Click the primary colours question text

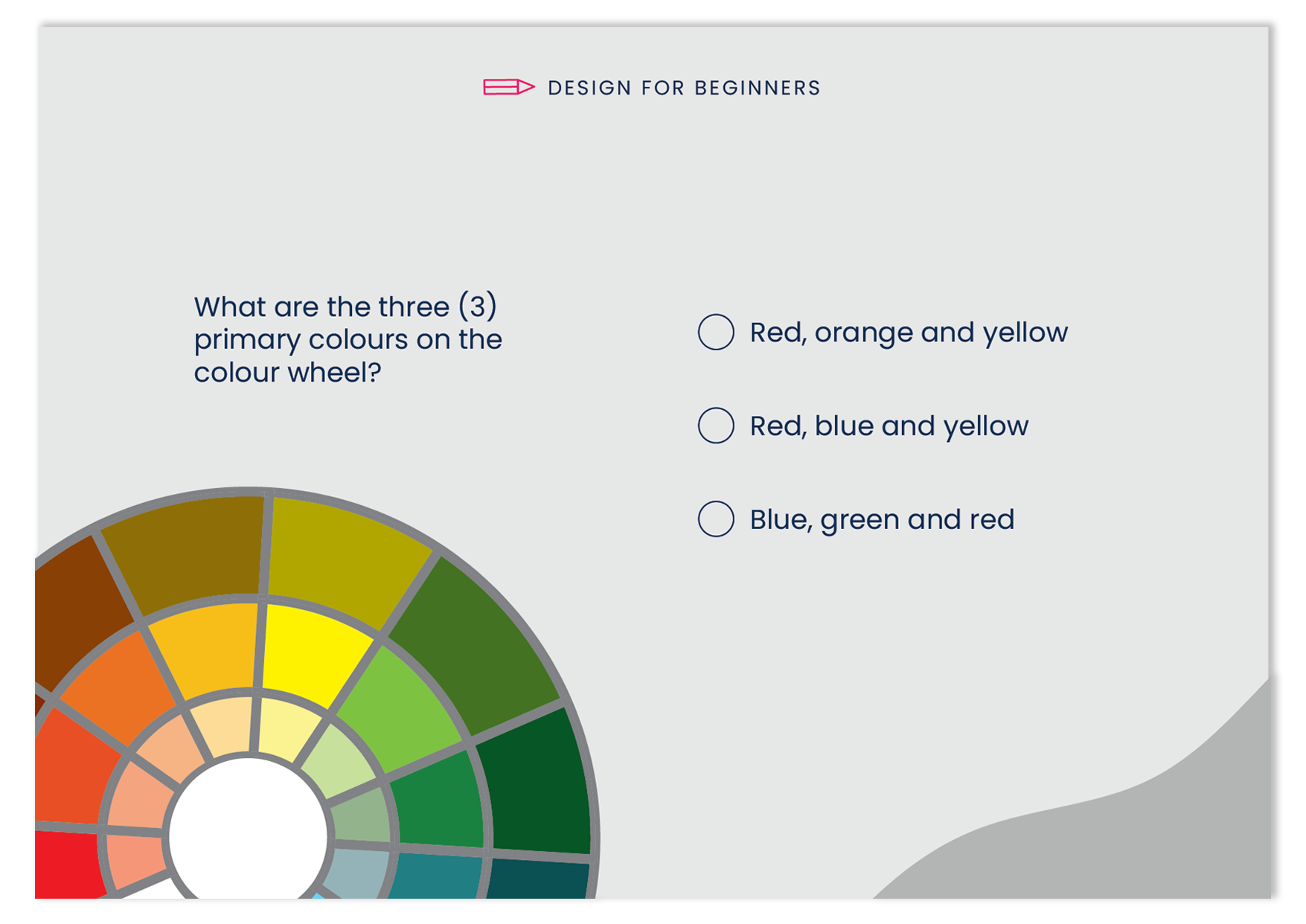(x=348, y=339)
